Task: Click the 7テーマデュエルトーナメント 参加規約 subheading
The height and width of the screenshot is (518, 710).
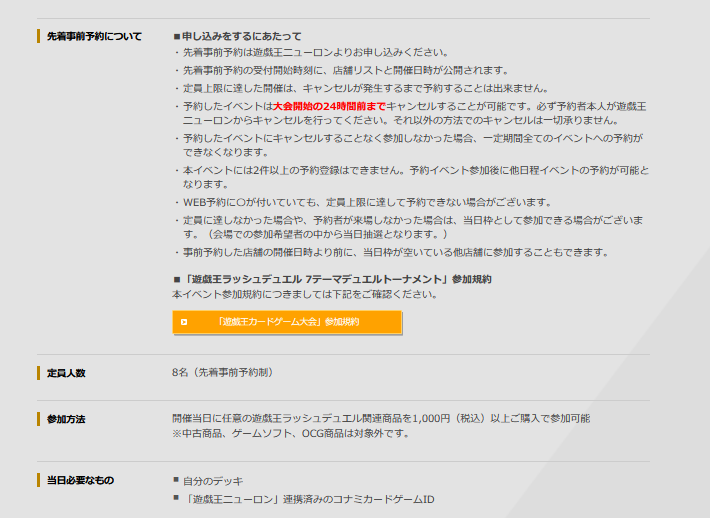Action: coord(332,279)
